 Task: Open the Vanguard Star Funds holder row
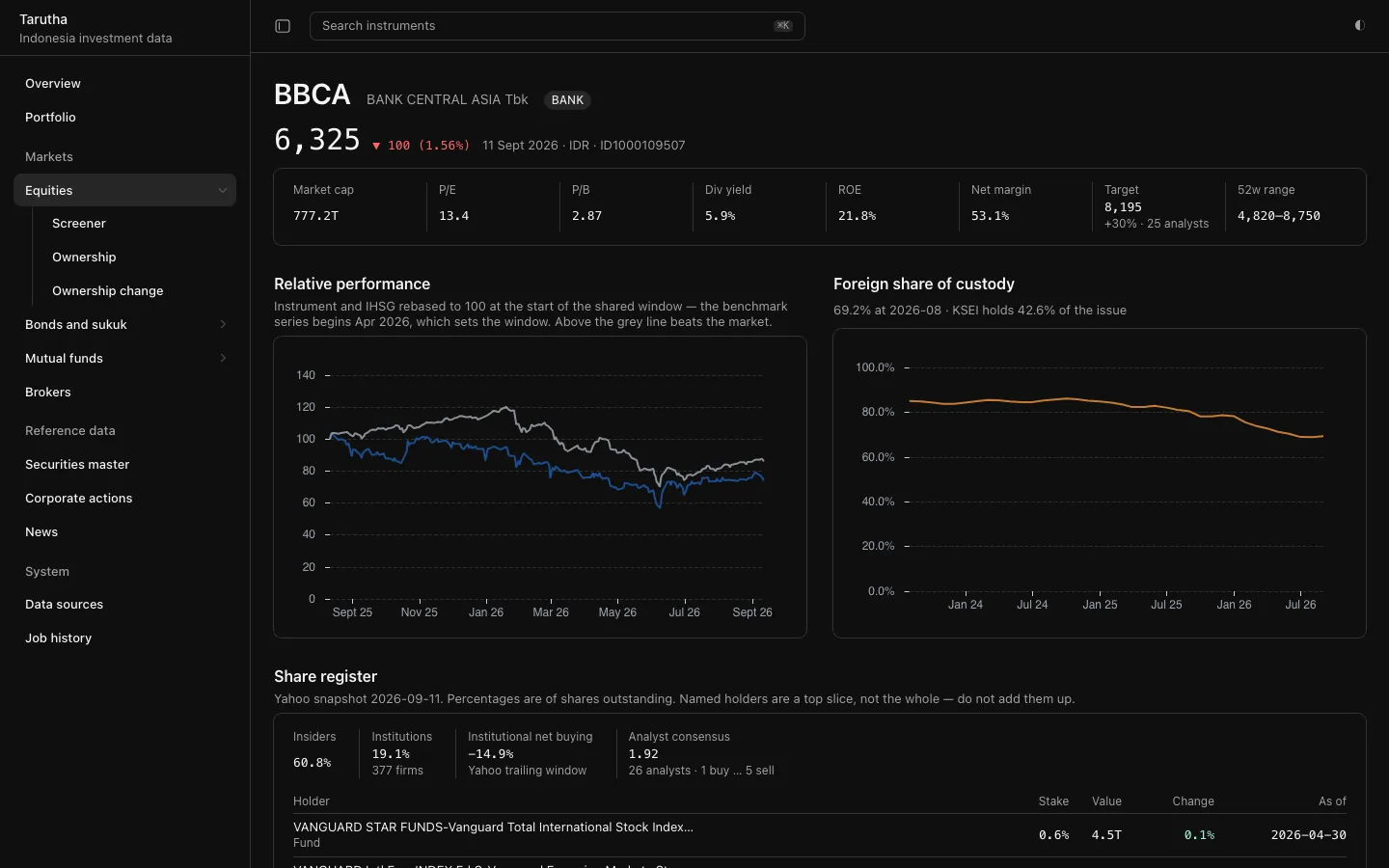pyautogui.click(x=820, y=835)
